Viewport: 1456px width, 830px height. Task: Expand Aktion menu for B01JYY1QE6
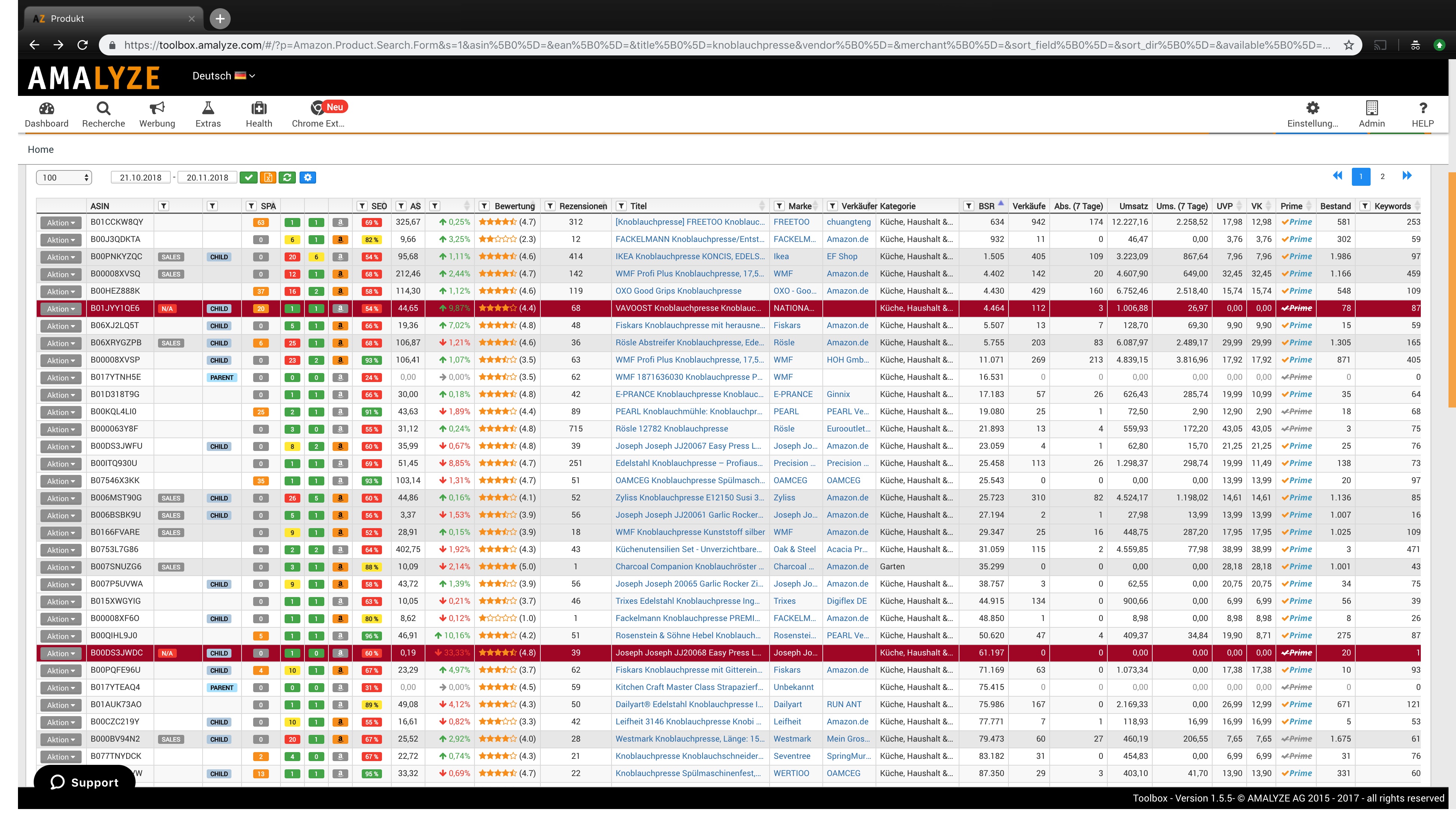[x=60, y=308]
